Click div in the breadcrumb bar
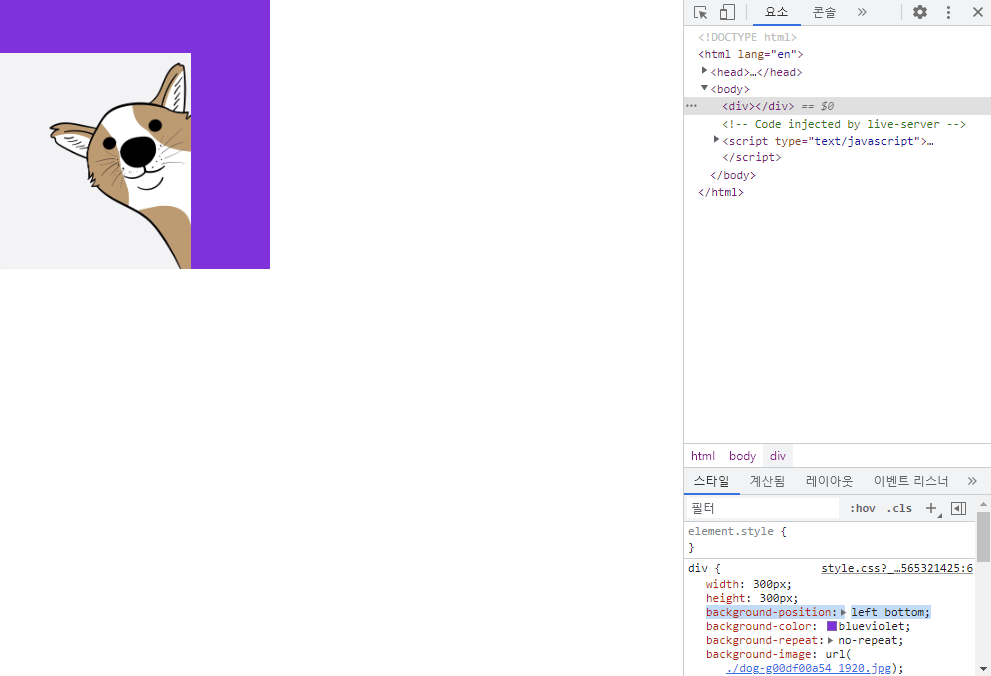The image size is (991, 676). point(777,456)
